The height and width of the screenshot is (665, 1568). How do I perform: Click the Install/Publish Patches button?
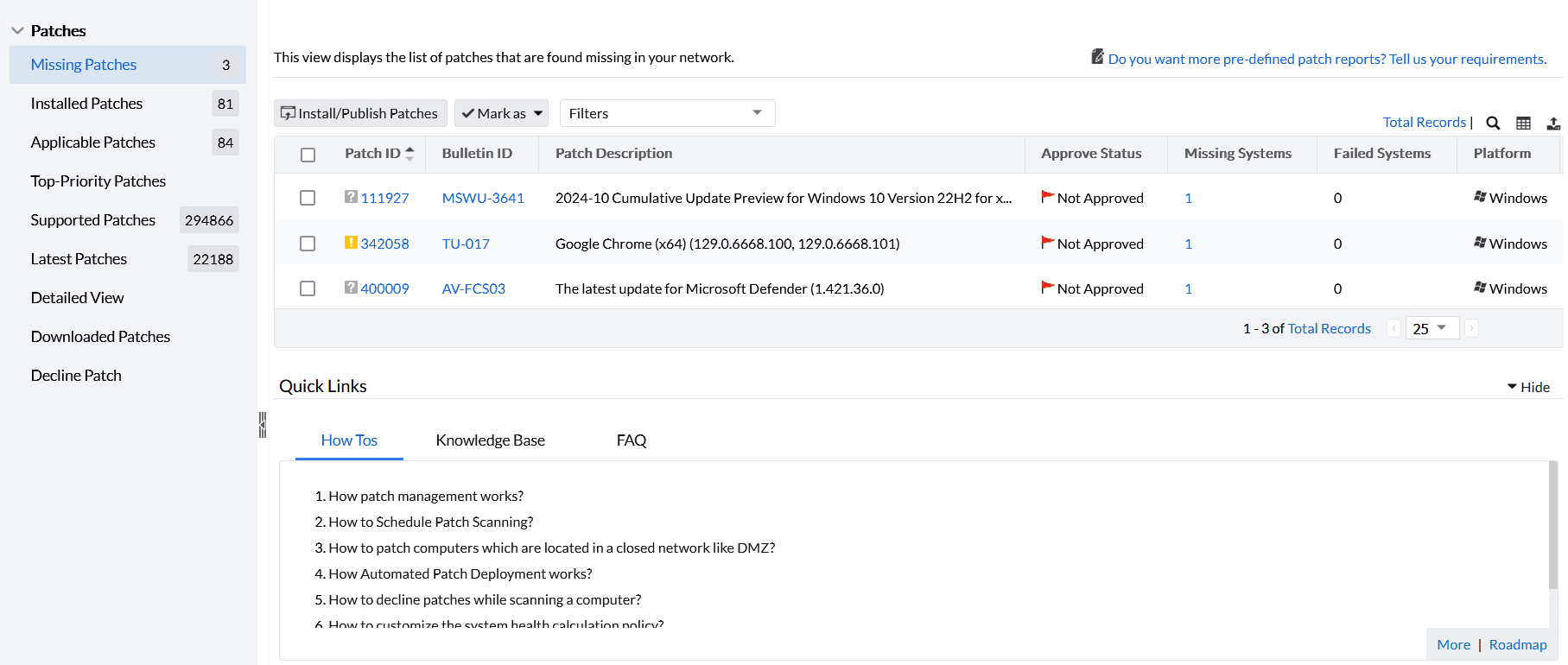pyautogui.click(x=360, y=113)
